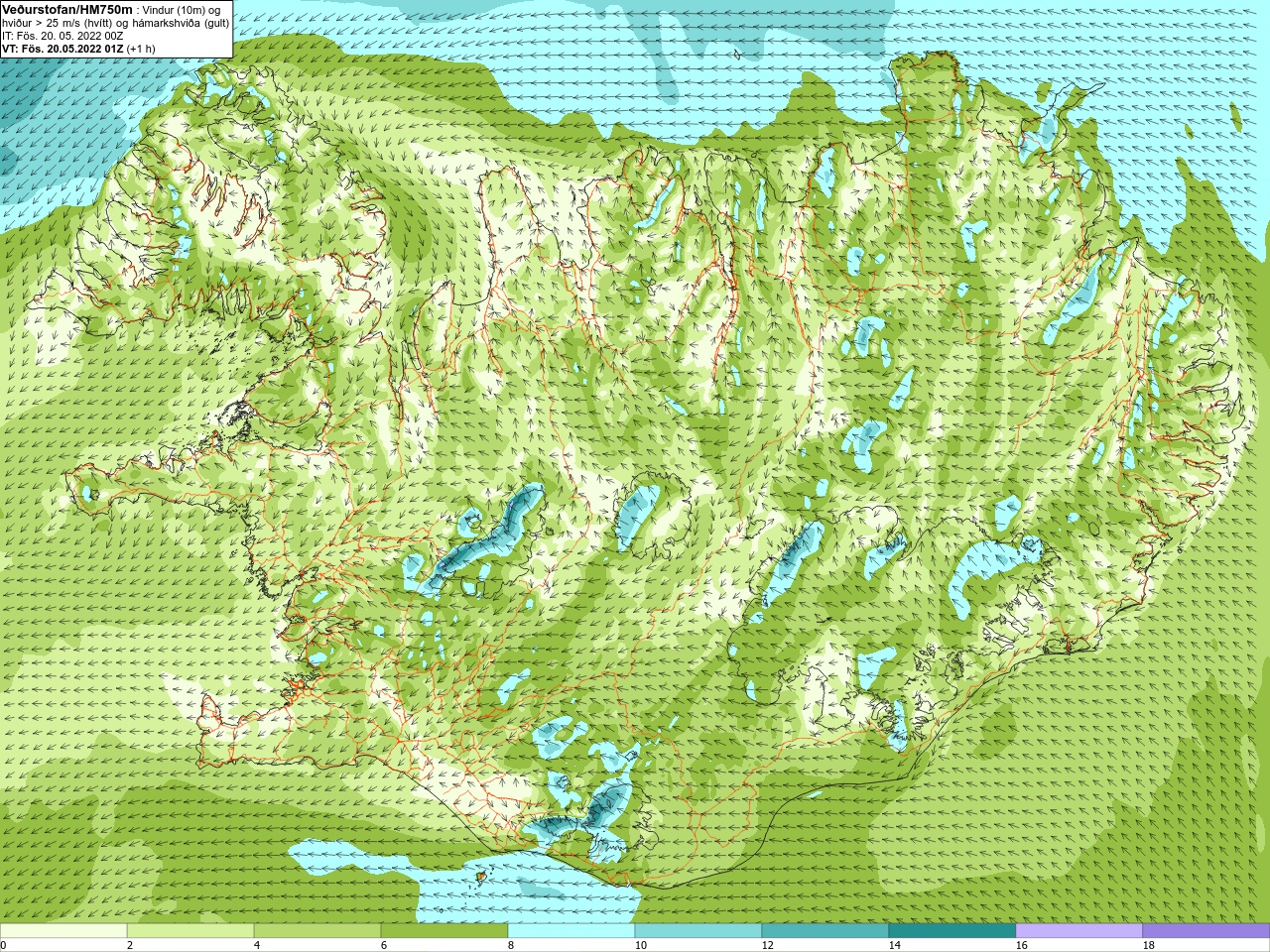This screenshot has width=1270, height=952.
Task: Click the light green 2–4 m/s legend swatch
Action: point(190,931)
